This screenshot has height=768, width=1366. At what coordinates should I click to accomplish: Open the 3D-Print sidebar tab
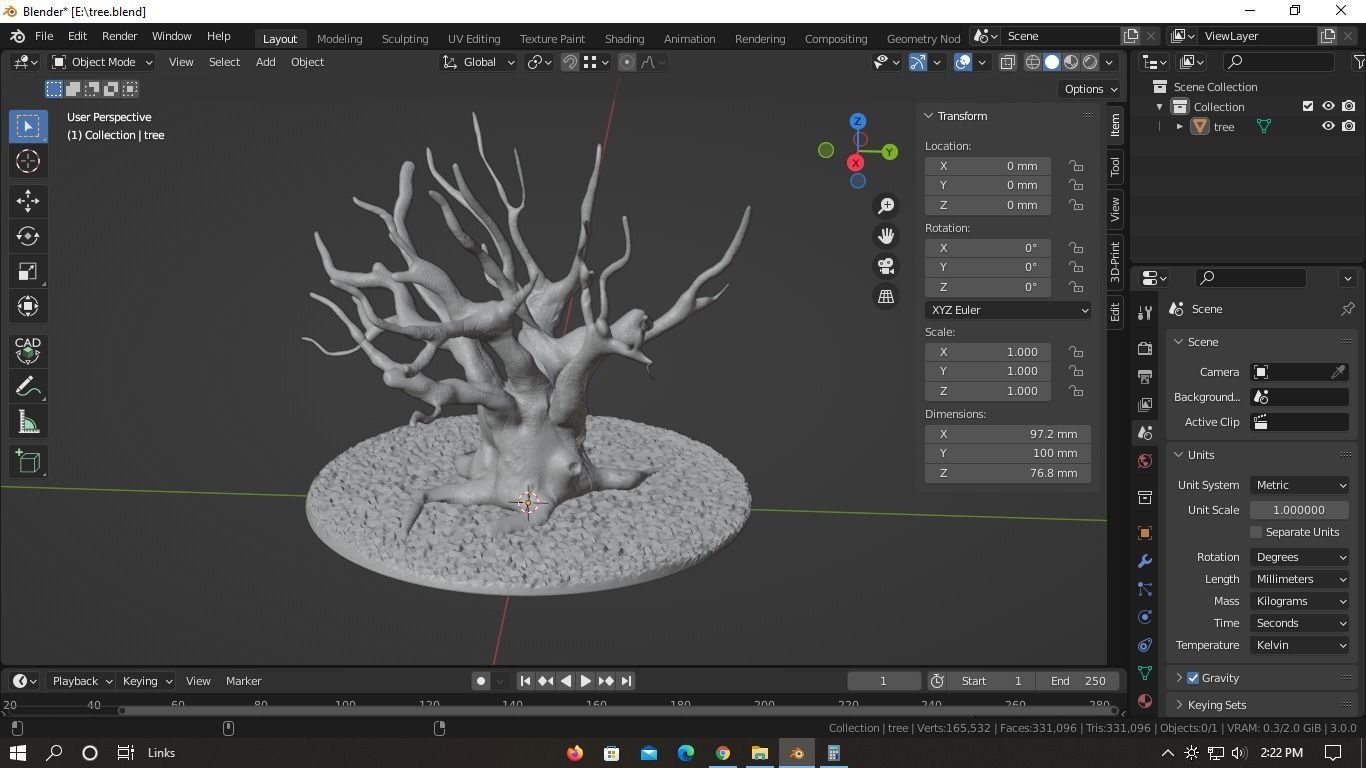point(1115,262)
